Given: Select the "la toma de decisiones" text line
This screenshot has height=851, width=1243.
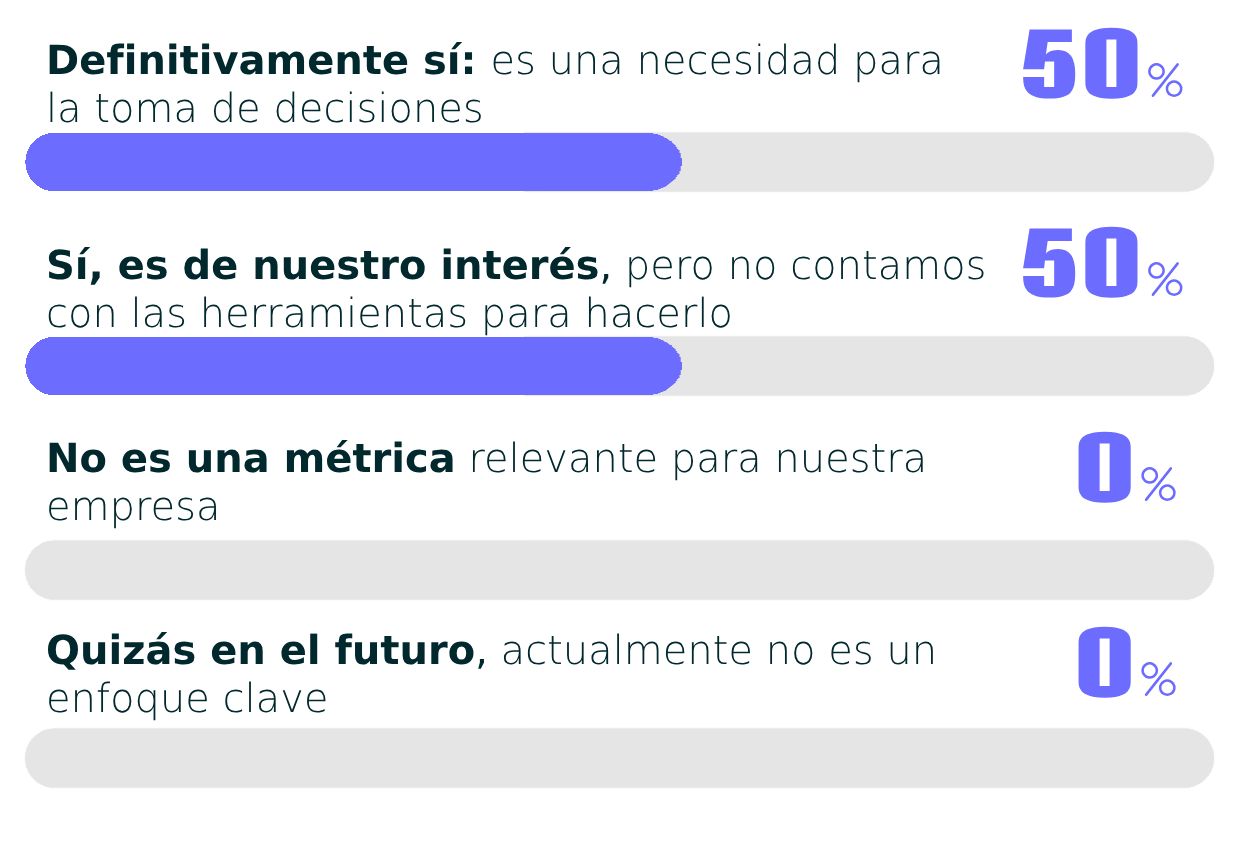Looking at the screenshot, I should click(x=265, y=109).
